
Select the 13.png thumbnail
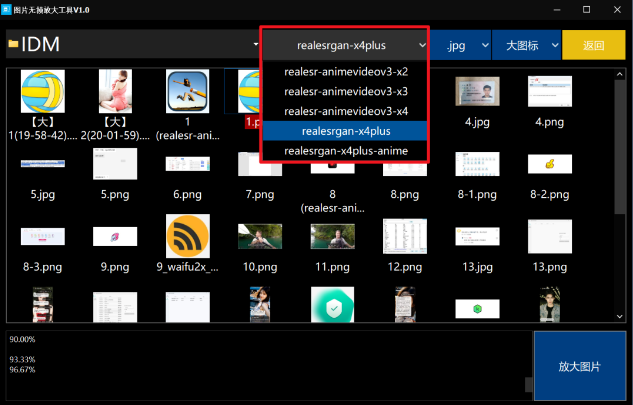click(x=550, y=236)
